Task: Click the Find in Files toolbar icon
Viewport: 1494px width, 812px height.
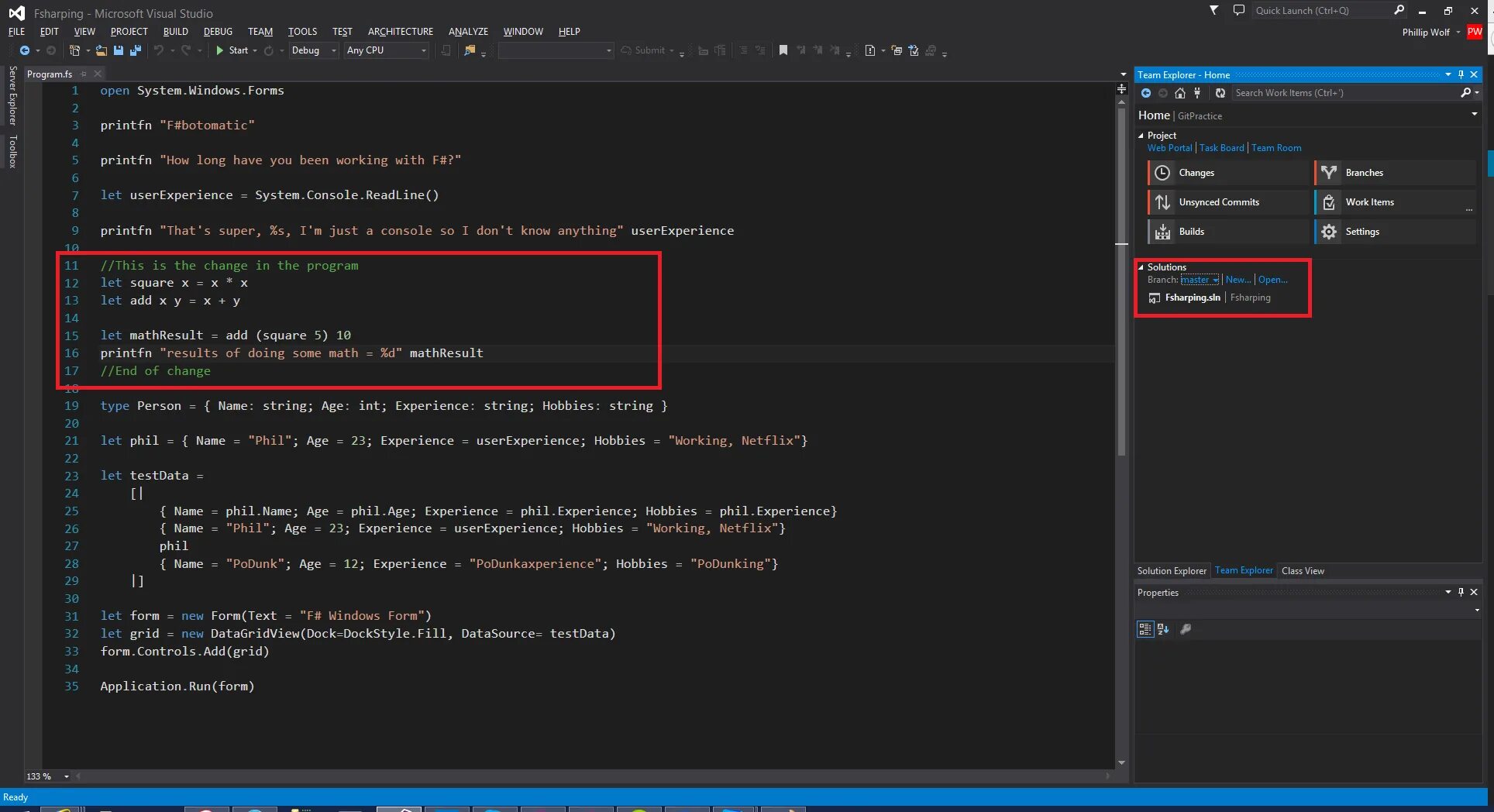Action: point(470,50)
